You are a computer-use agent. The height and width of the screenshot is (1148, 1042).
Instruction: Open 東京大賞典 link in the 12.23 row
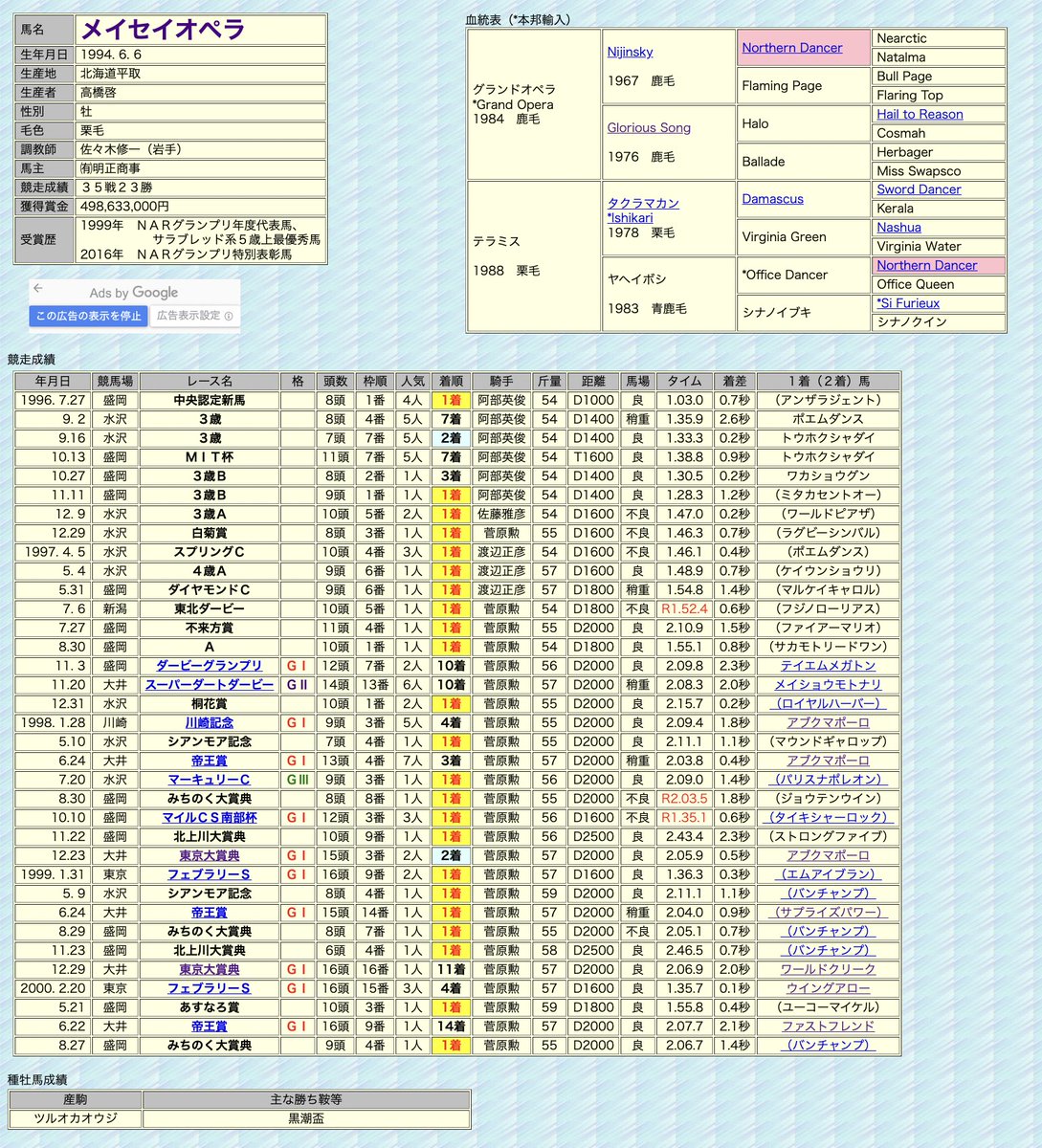point(209,856)
